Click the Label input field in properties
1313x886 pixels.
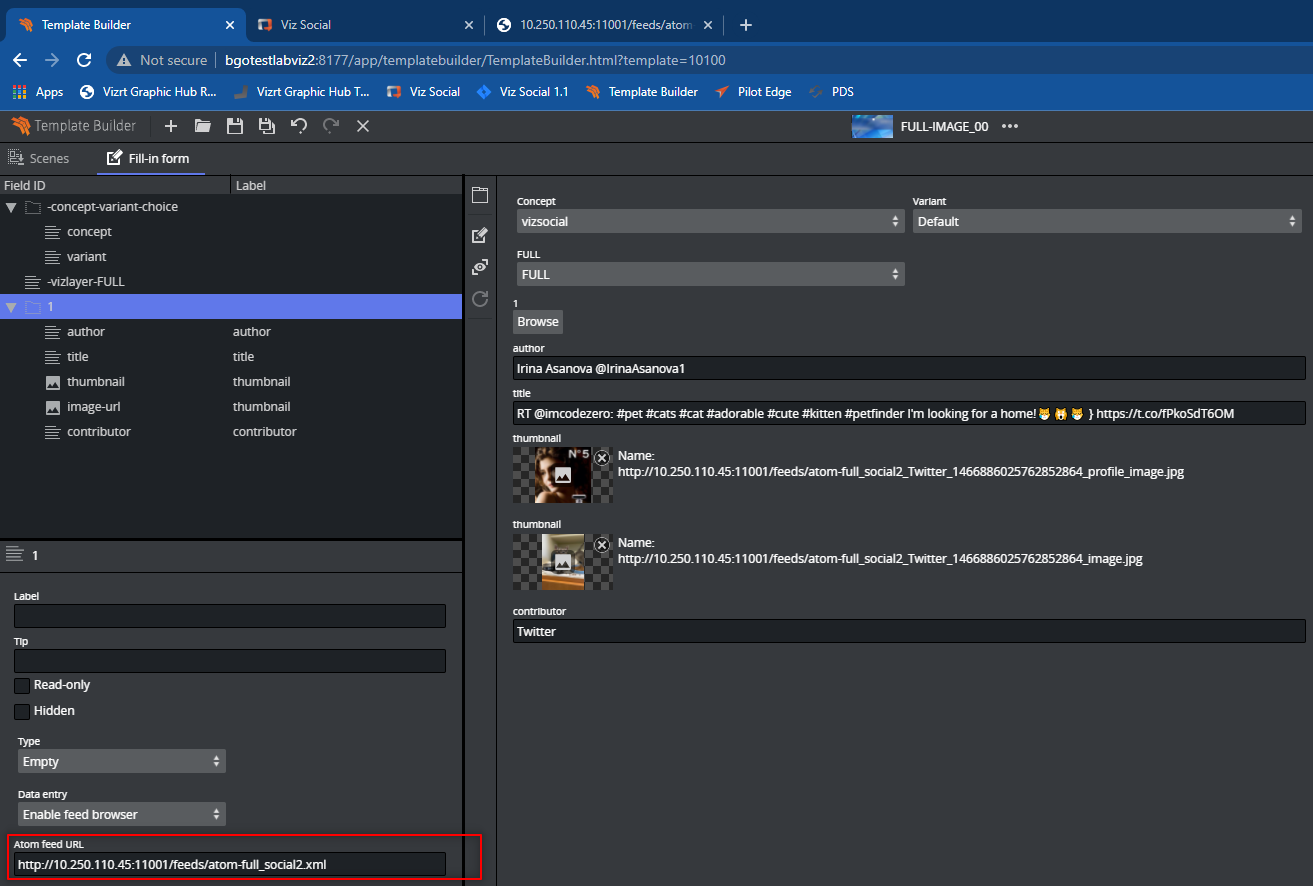[x=230, y=616]
